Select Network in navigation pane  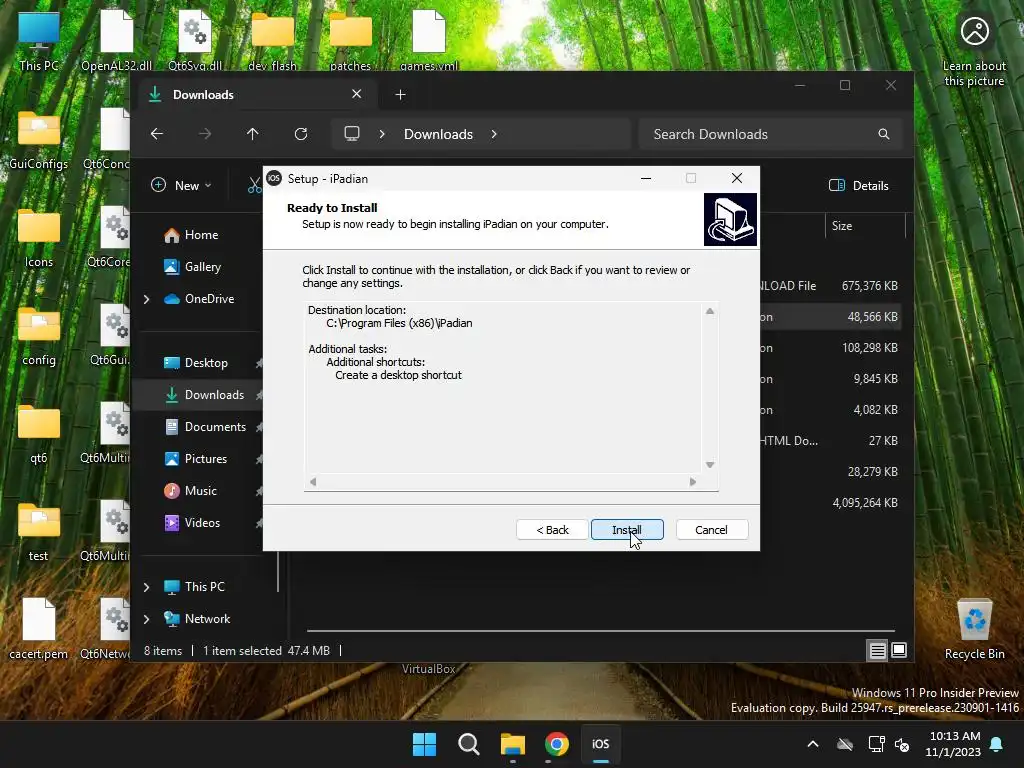coord(207,619)
